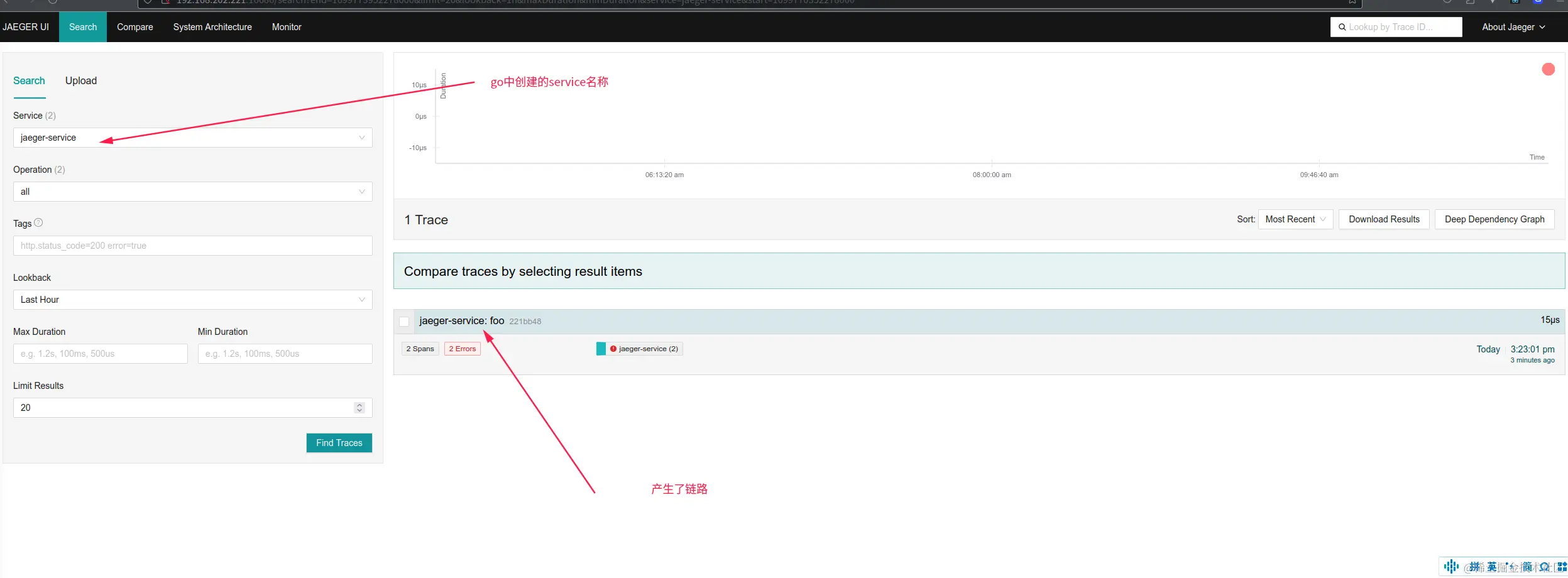The height and width of the screenshot is (578, 1568).
Task: Click the 15µs trace duration
Action: pyautogui.click(x=1550, y=320)
